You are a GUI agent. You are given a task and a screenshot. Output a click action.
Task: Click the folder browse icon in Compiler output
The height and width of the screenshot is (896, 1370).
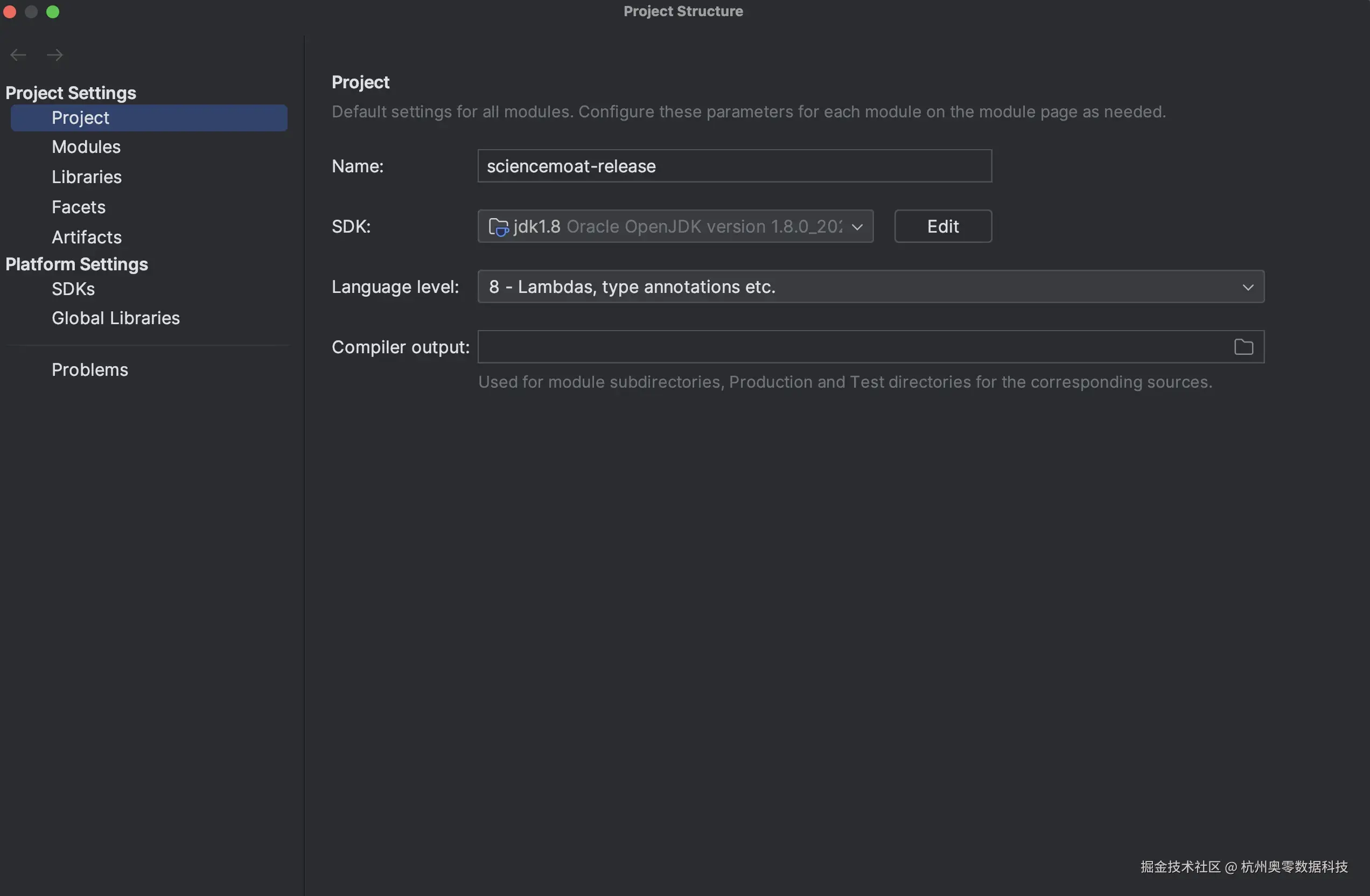point(1243,347)
